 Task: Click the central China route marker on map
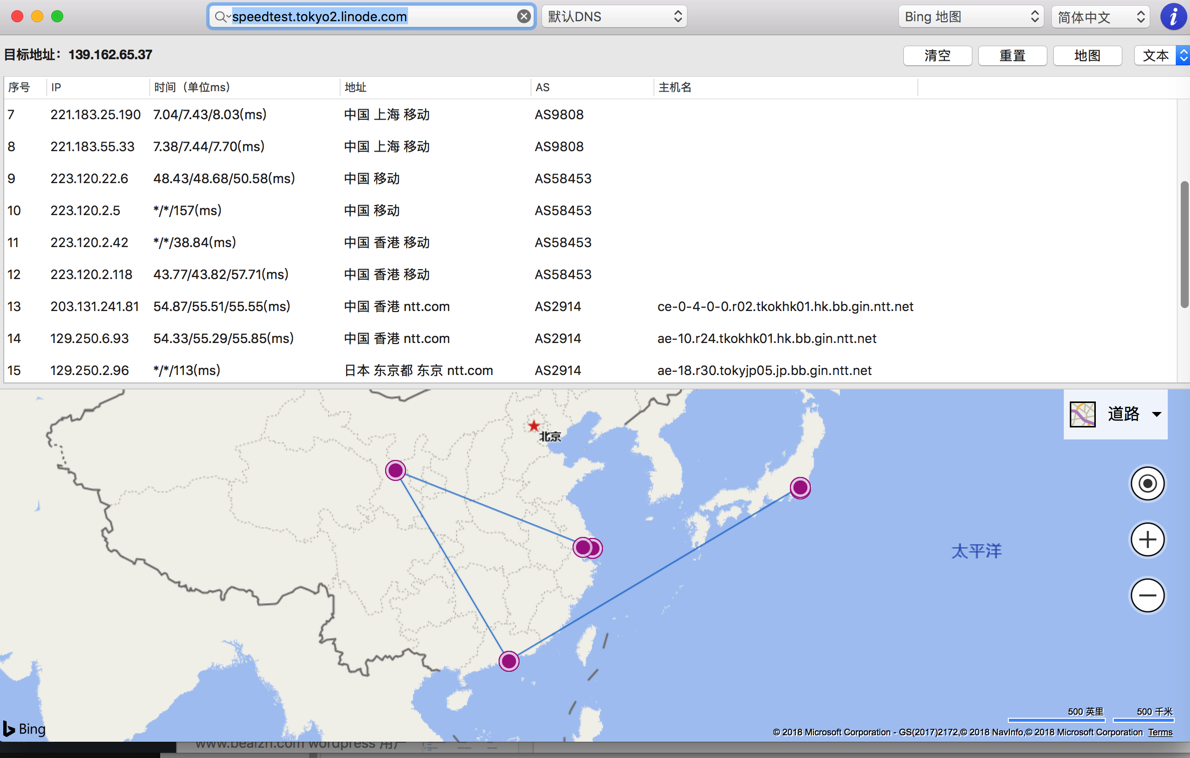pyautogui.click(x=395, y=470)
